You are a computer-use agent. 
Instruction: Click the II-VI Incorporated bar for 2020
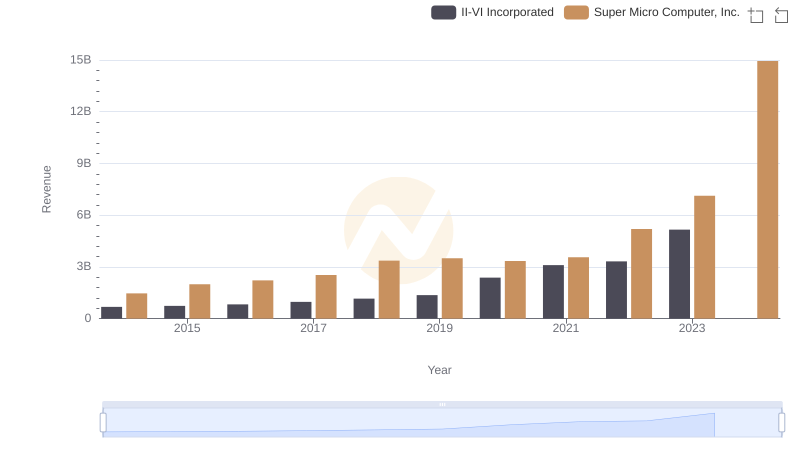490,298
